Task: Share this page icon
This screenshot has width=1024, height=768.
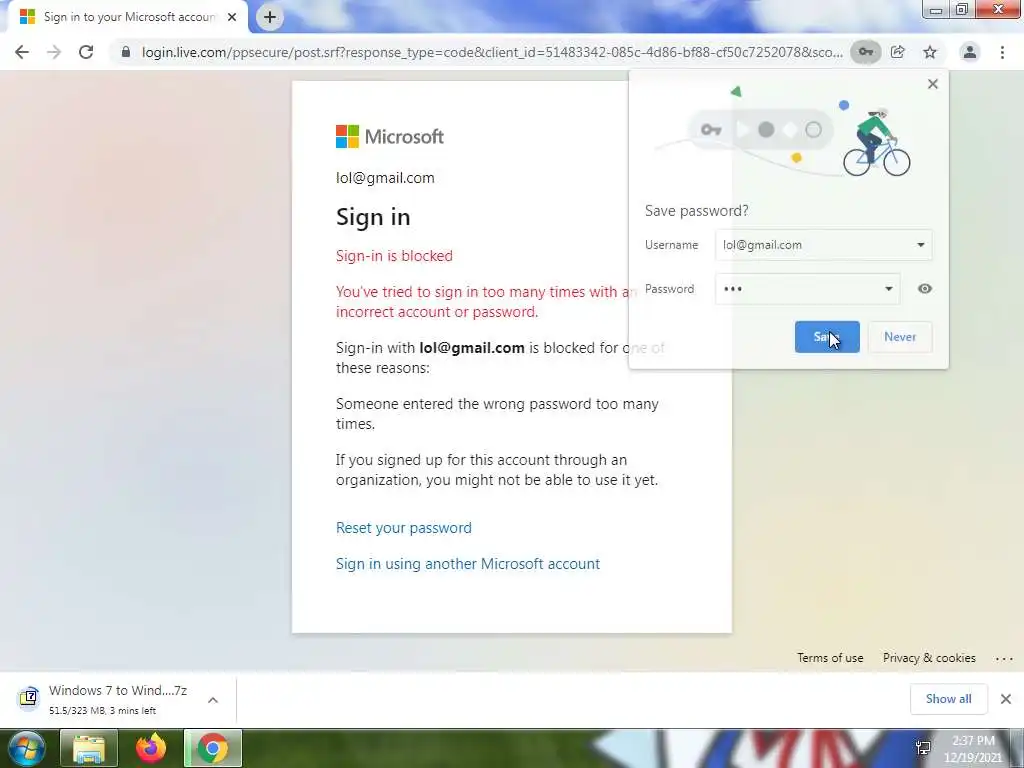Action: 898,52
